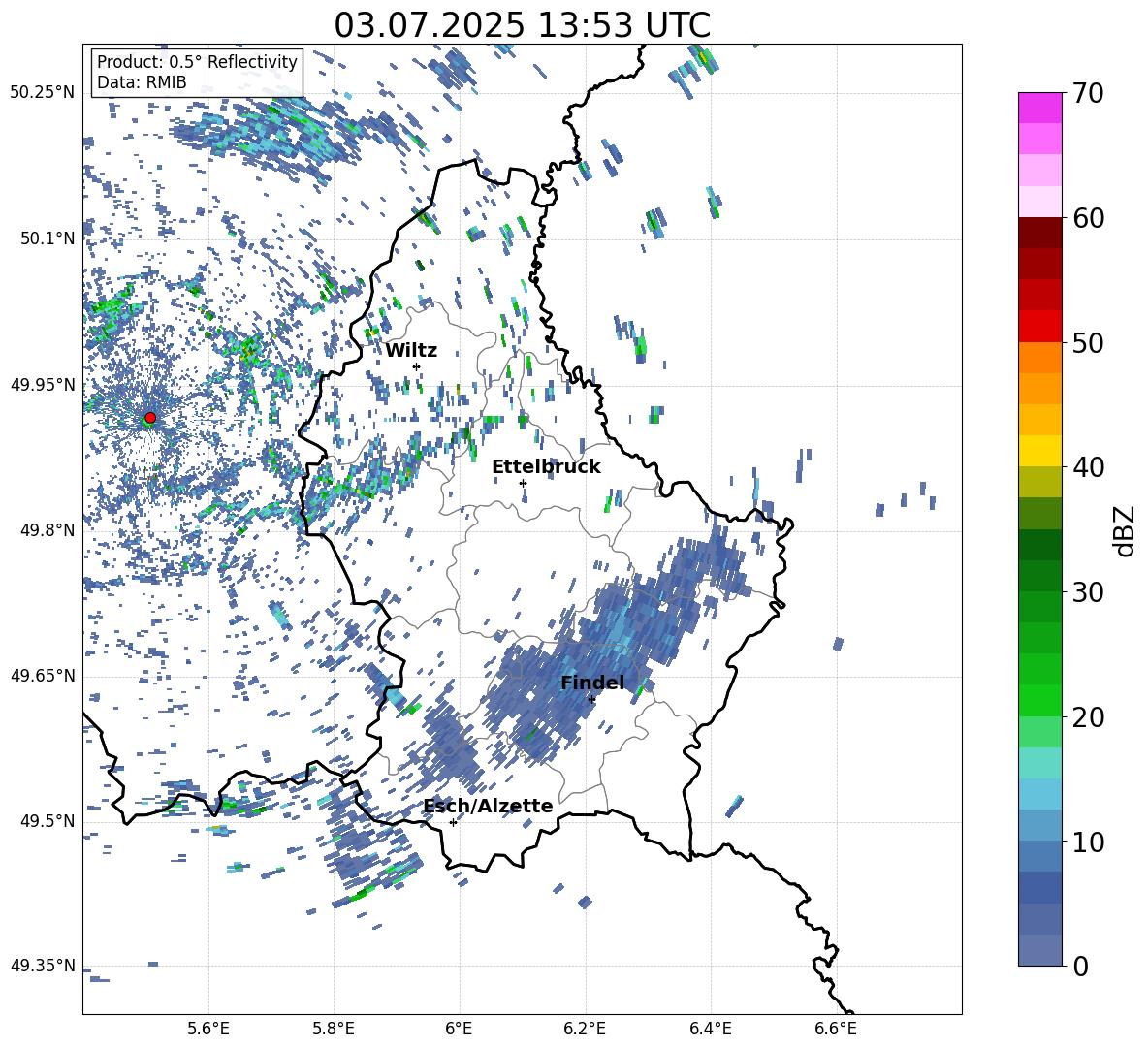Viewport: 1148px width, 1048px height.
Task: Click the magenta top colorbar segment
Action: (1039, 108)
